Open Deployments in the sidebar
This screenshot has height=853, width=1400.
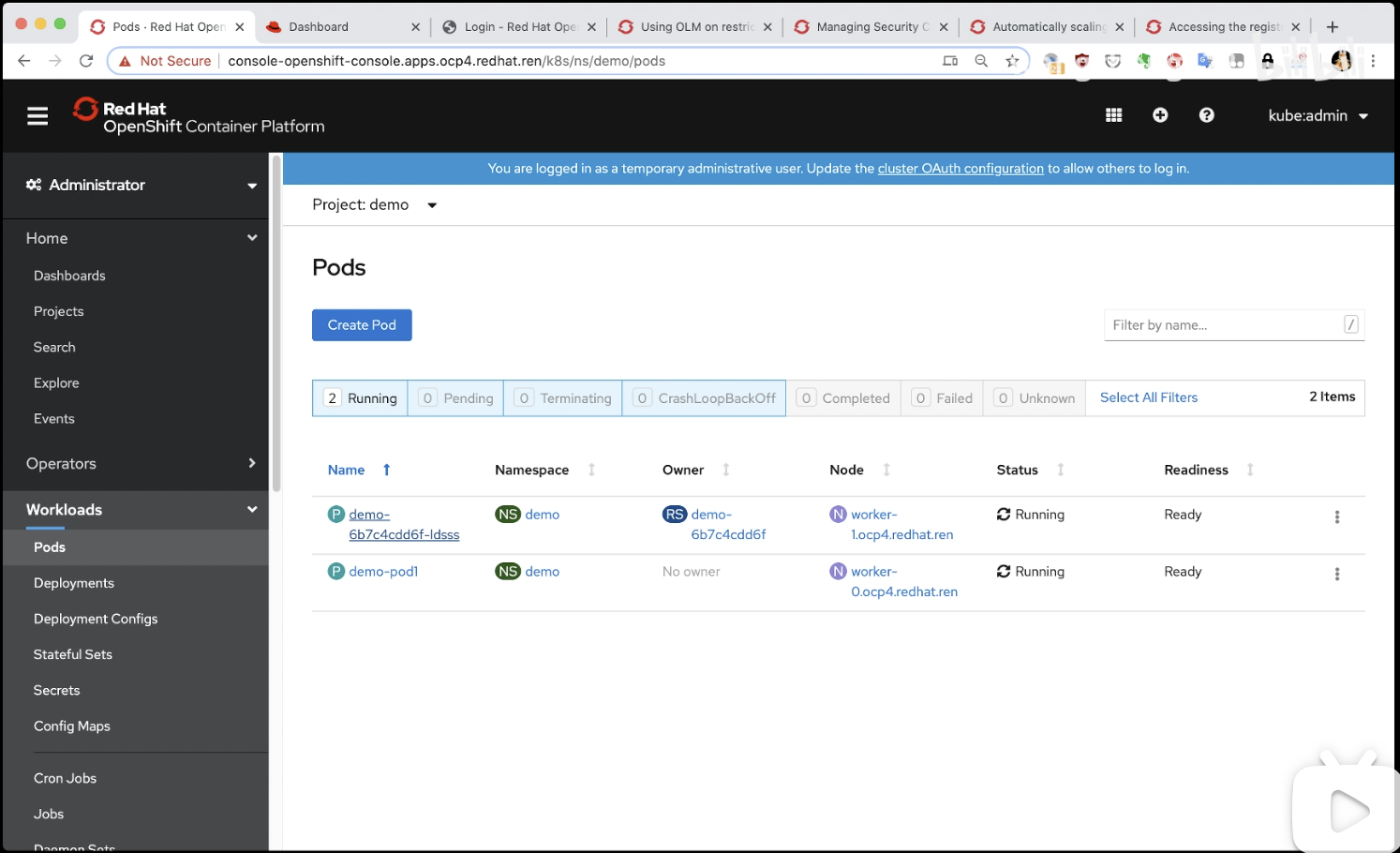74,583
